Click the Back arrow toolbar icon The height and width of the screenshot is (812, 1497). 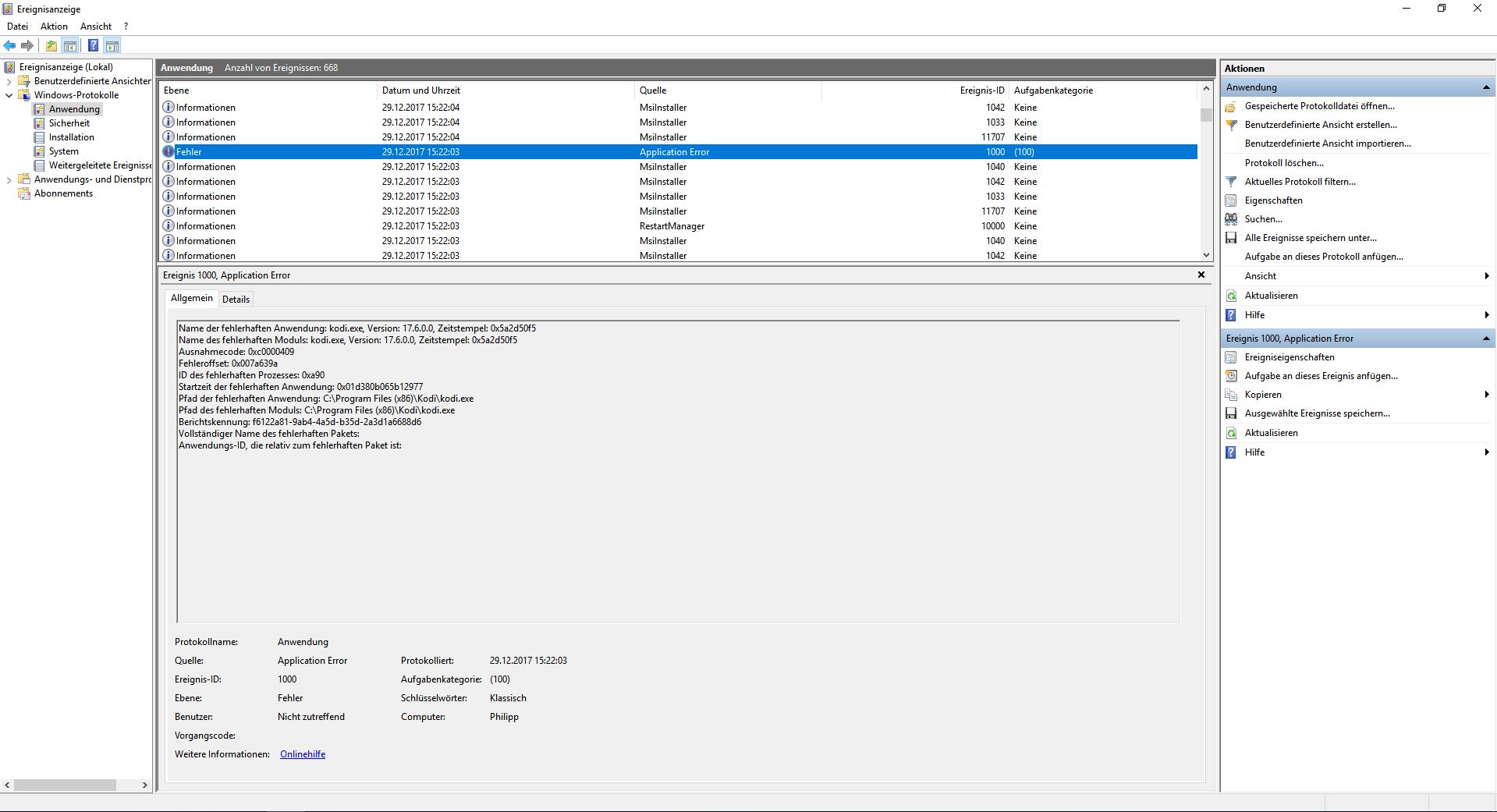10,45
